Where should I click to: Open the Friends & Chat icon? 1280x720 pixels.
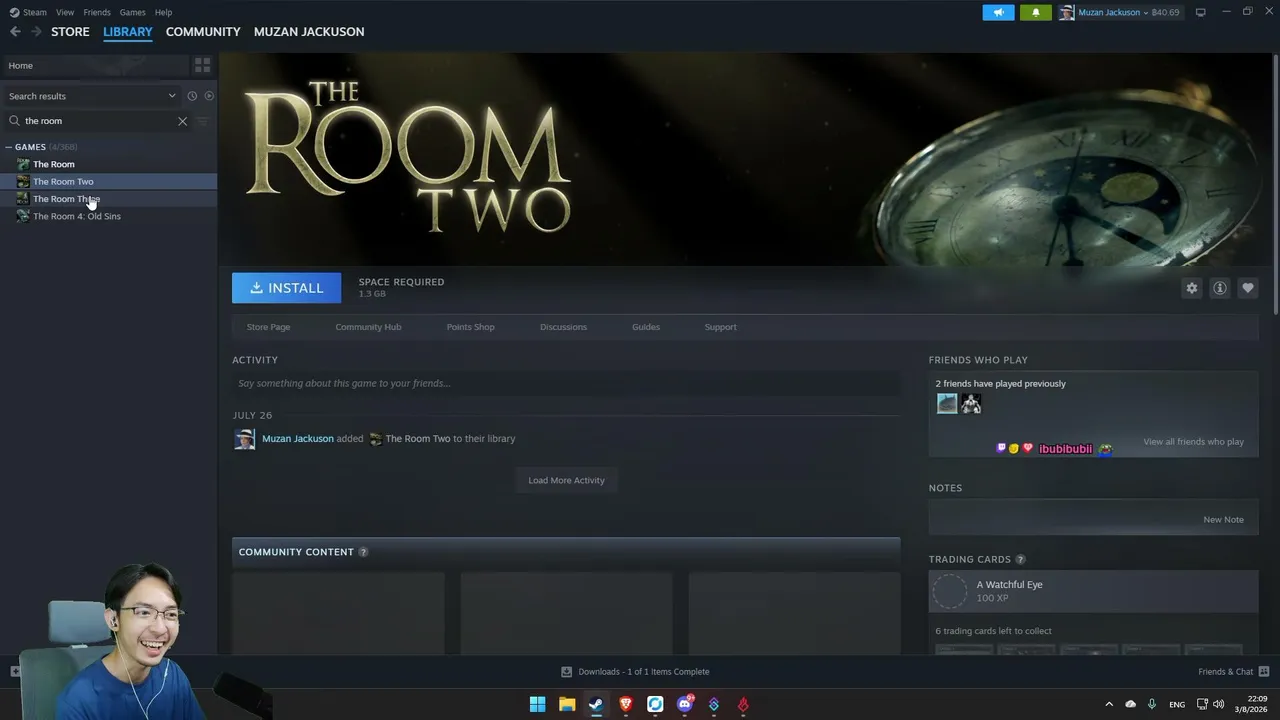pos(1264,672)
